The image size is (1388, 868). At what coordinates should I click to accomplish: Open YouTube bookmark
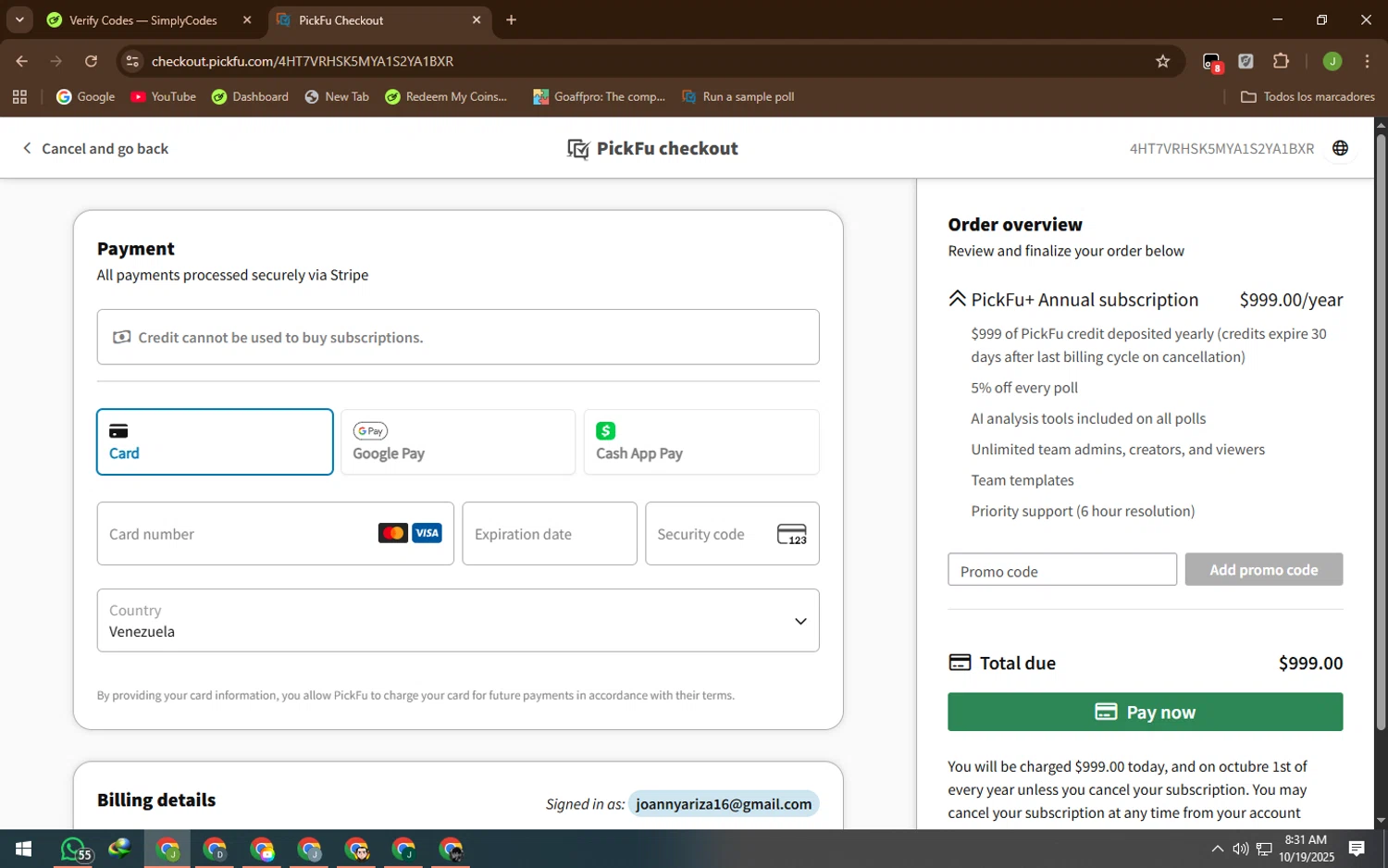coord(164,97)
